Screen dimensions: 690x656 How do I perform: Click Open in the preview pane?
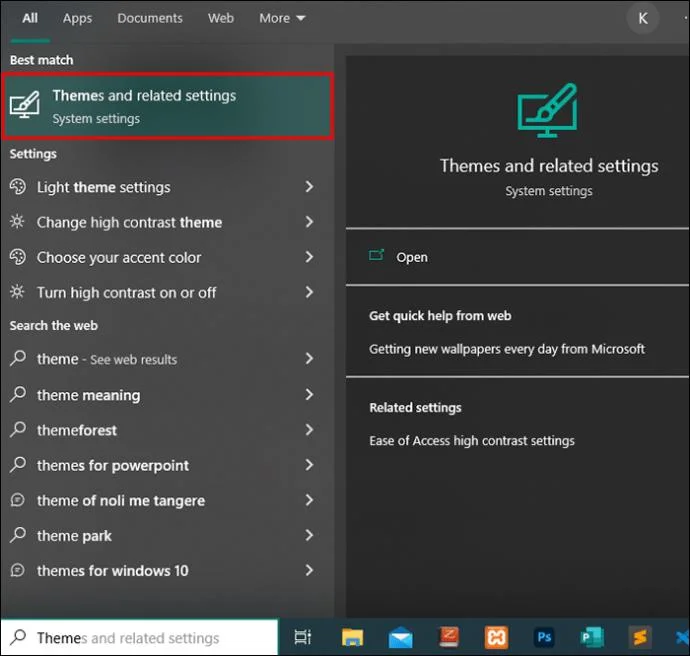pos(412,257)
